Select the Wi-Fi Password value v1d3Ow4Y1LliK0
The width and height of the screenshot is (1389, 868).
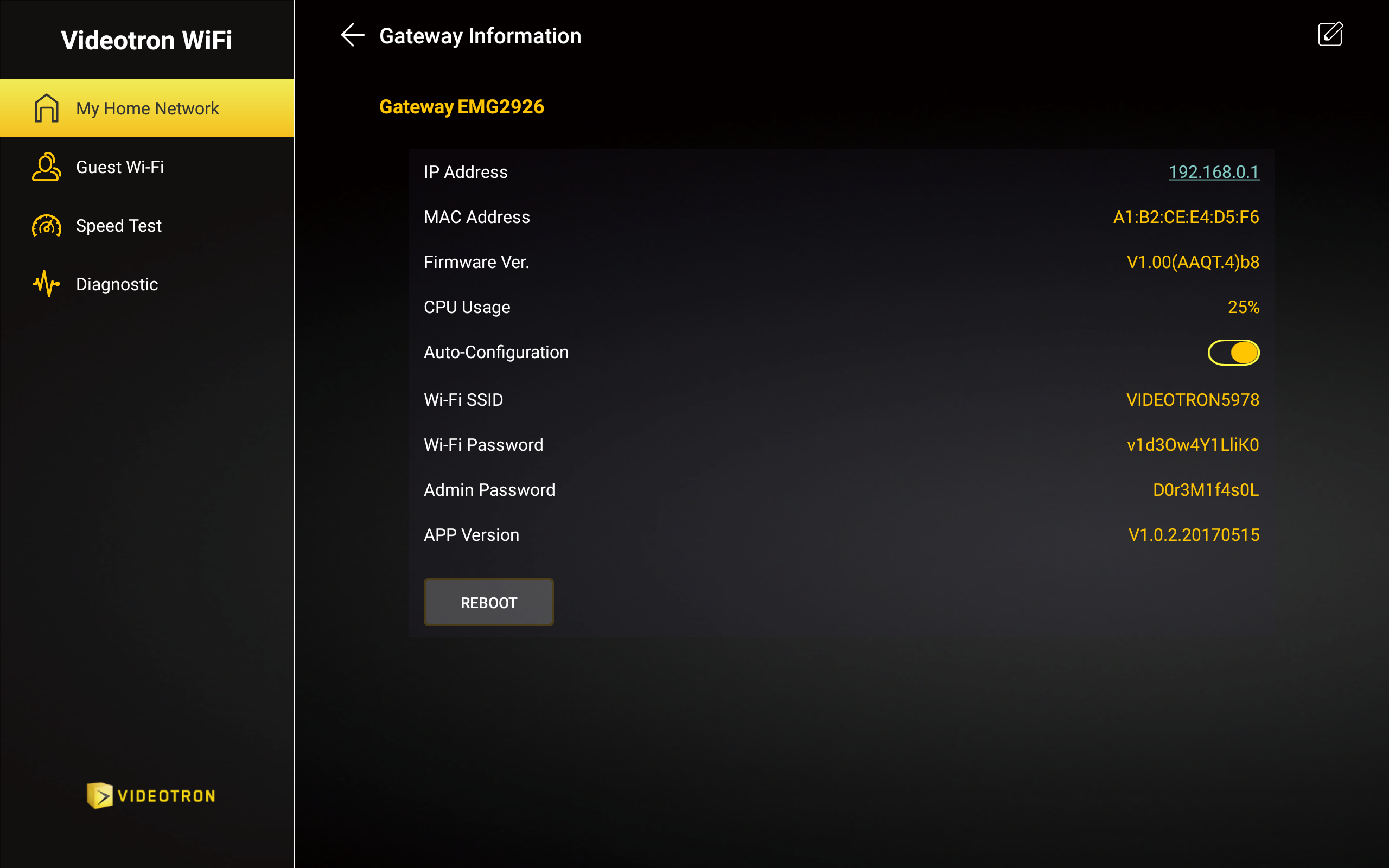1193,445
